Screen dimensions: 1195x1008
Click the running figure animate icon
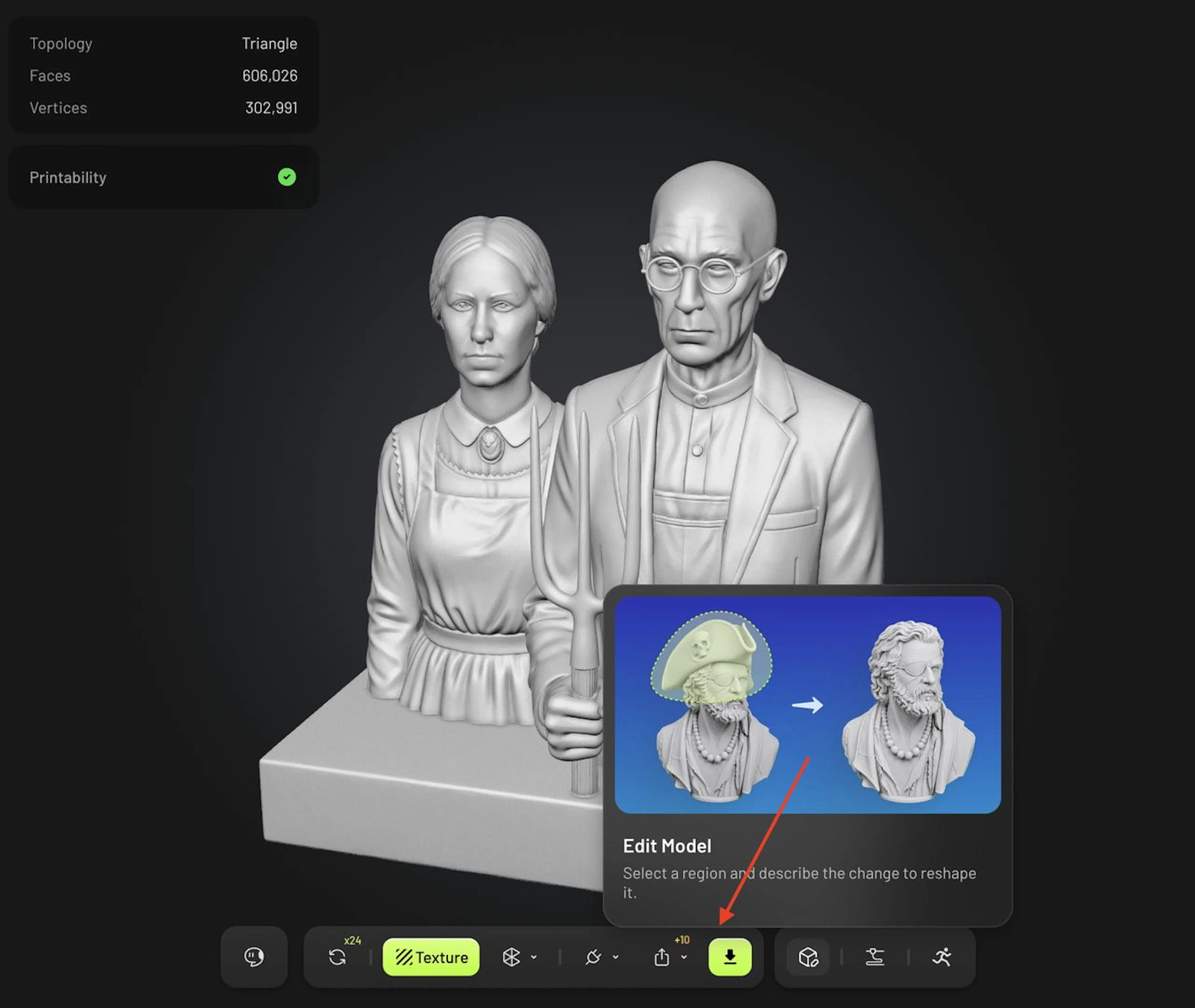click(942, 957)
